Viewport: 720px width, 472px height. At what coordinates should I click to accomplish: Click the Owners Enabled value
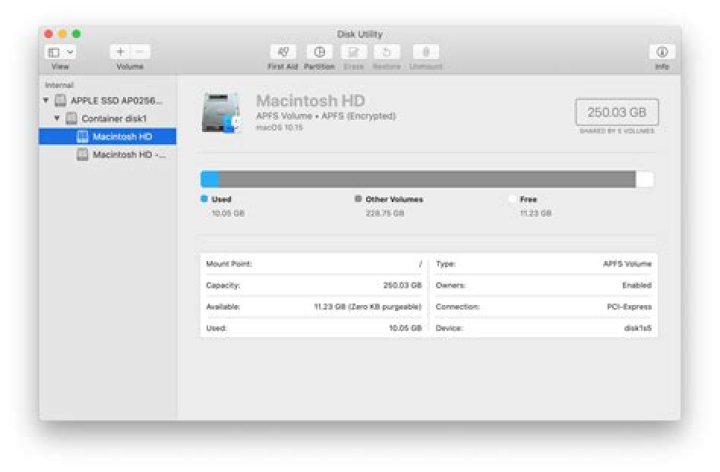click(x=637, y=286)
